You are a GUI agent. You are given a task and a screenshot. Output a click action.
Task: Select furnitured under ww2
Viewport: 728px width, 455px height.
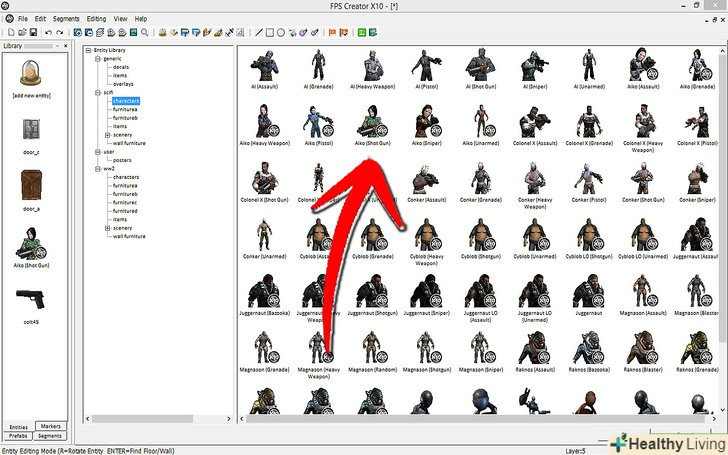tap(125, 211)
